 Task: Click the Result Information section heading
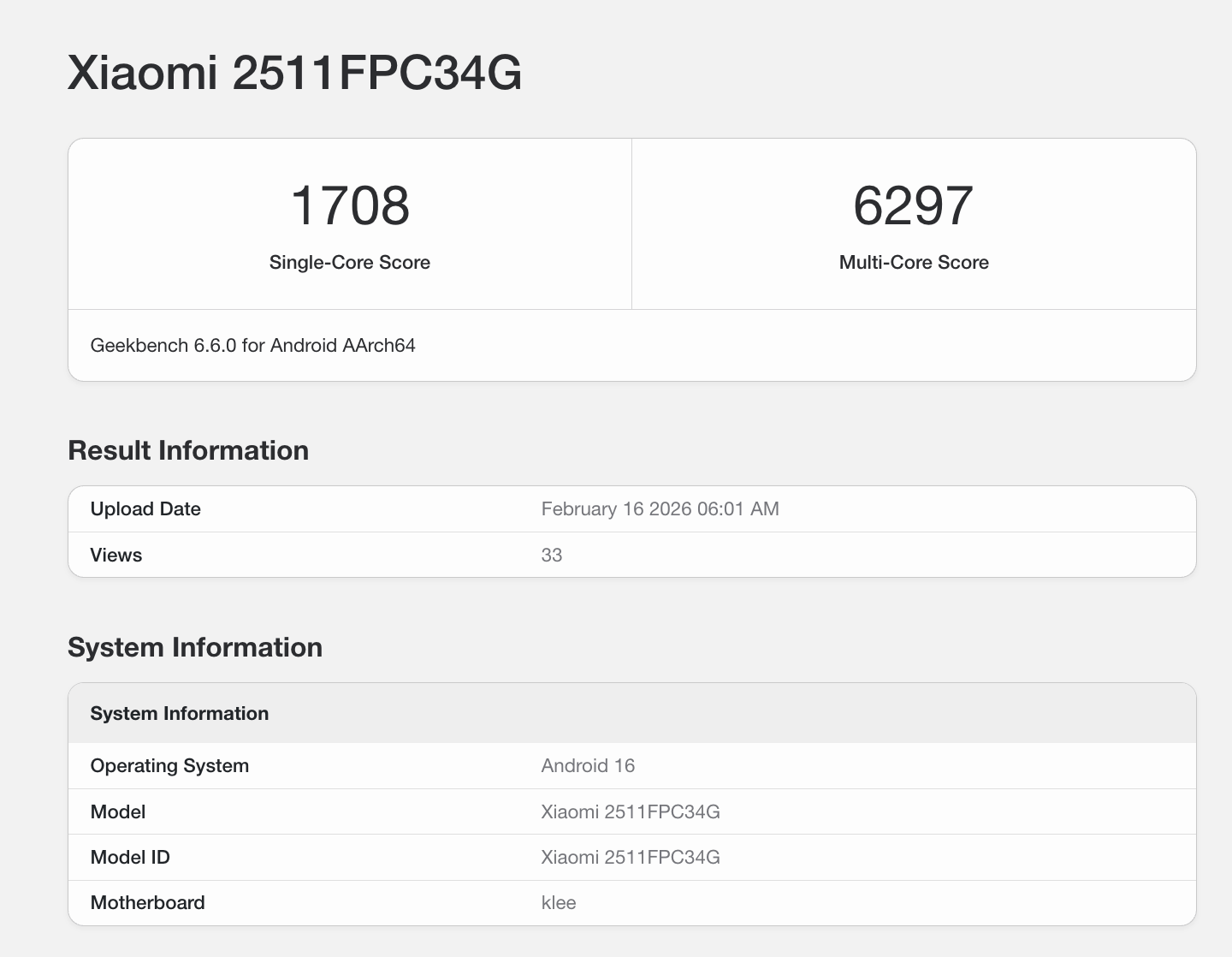[188, 450]
